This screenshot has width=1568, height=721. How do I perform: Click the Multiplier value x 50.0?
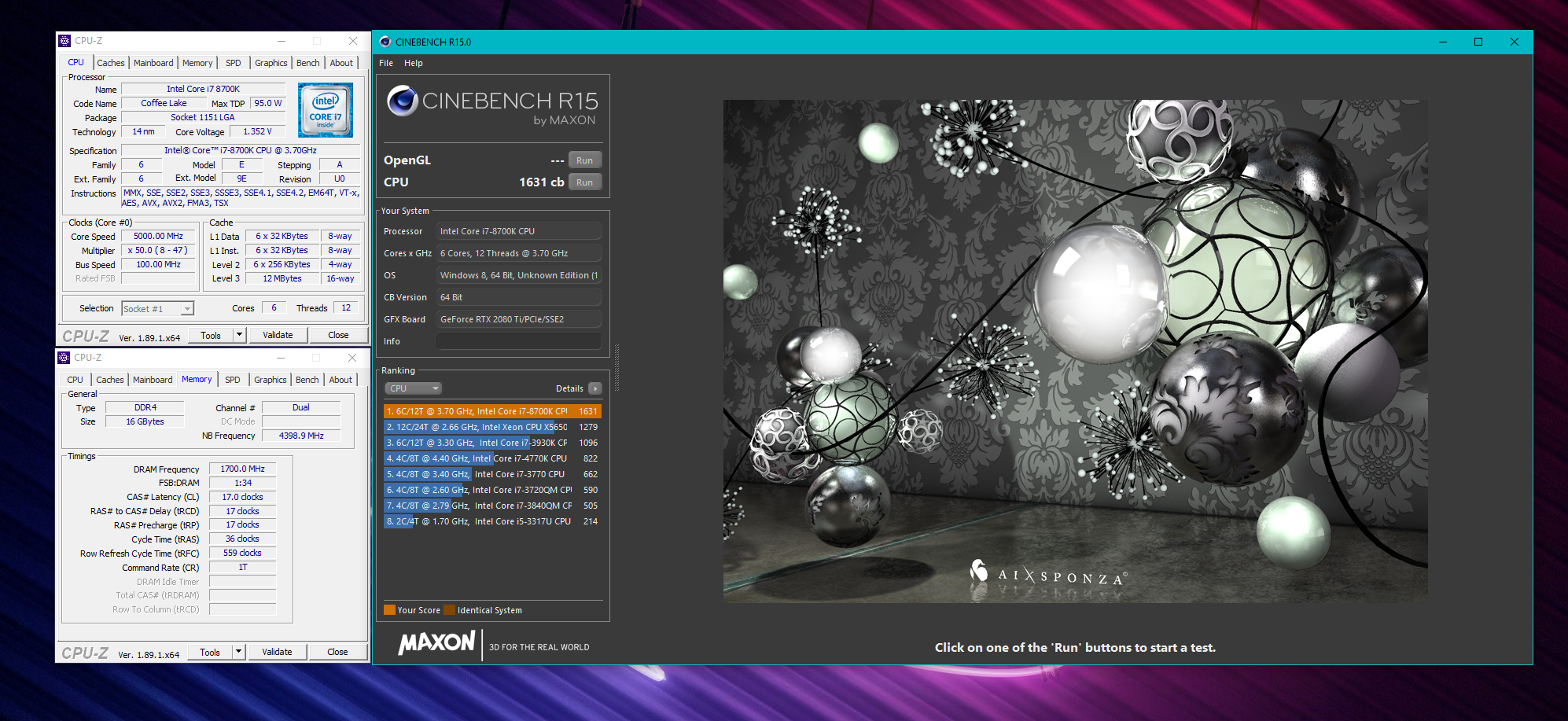158,250
